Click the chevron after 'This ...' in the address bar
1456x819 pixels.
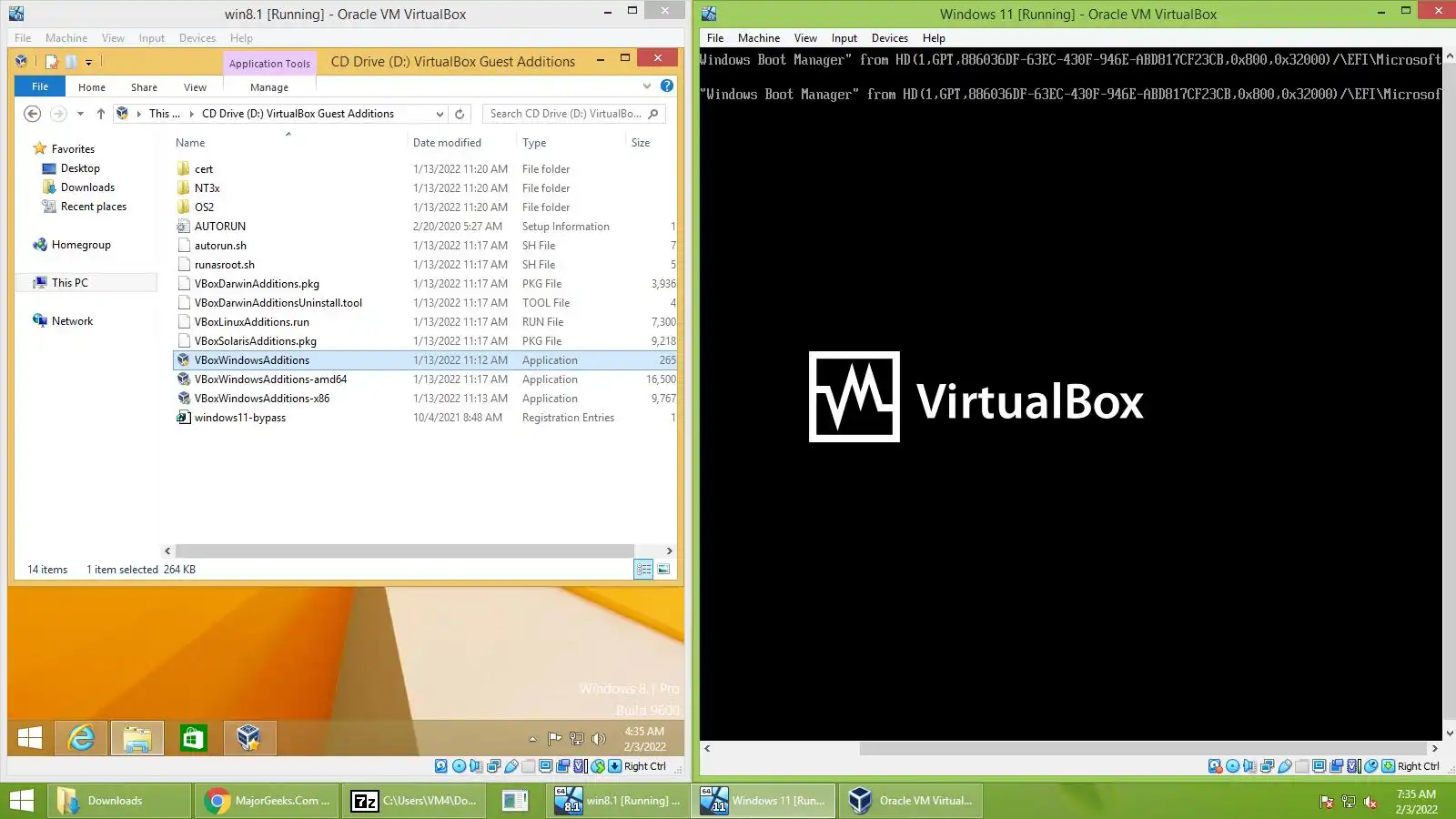tap(191, 114)
